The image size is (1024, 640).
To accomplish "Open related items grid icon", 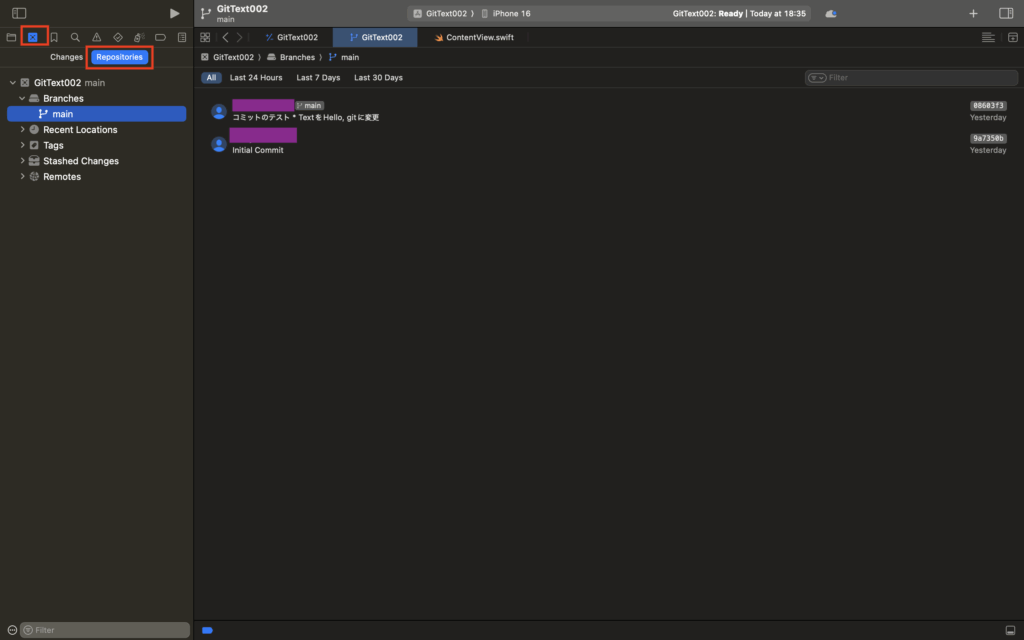I will tap(205, 37).
